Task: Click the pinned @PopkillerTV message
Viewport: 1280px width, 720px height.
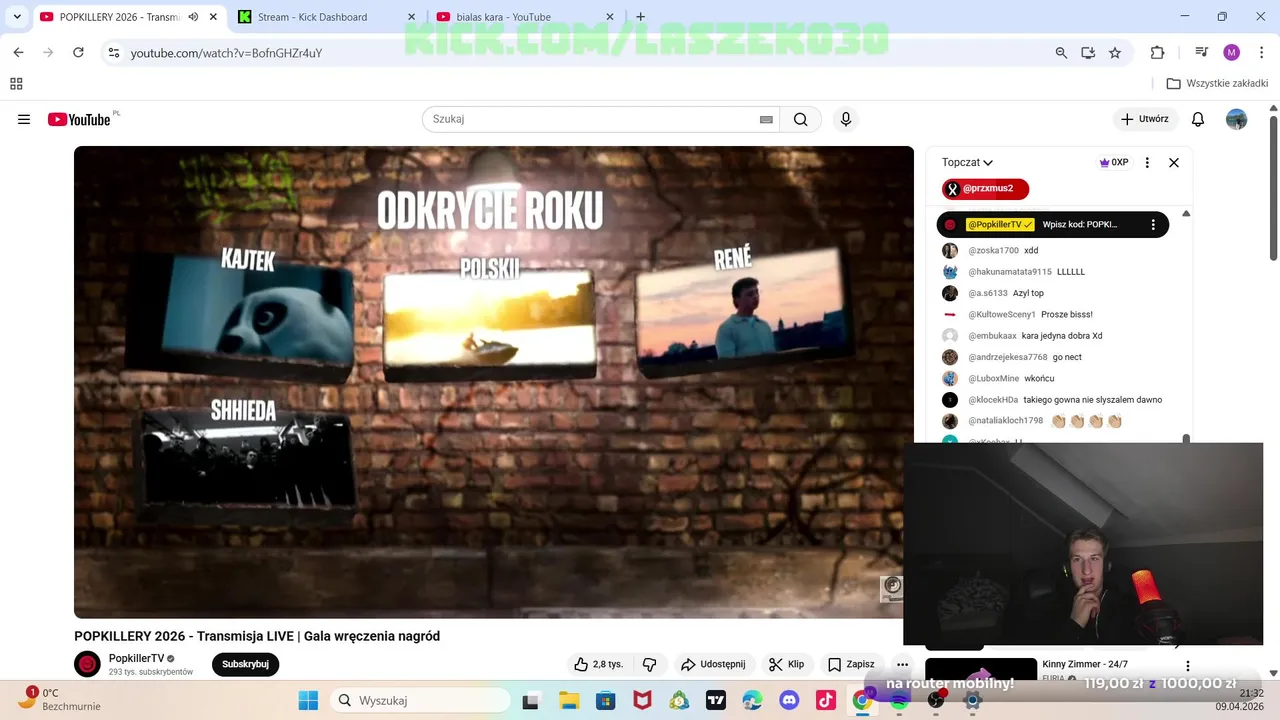Action: tap(1052, 225)
